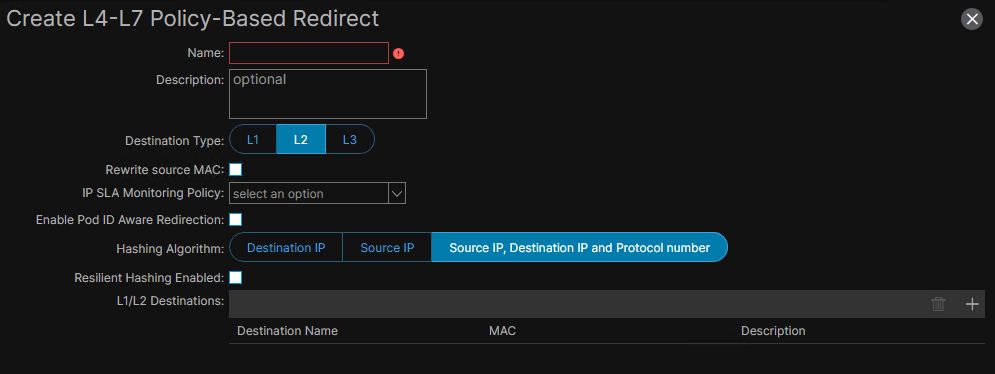Click the Description column header in table
The image size is (995, 374).
pos(773,331)
